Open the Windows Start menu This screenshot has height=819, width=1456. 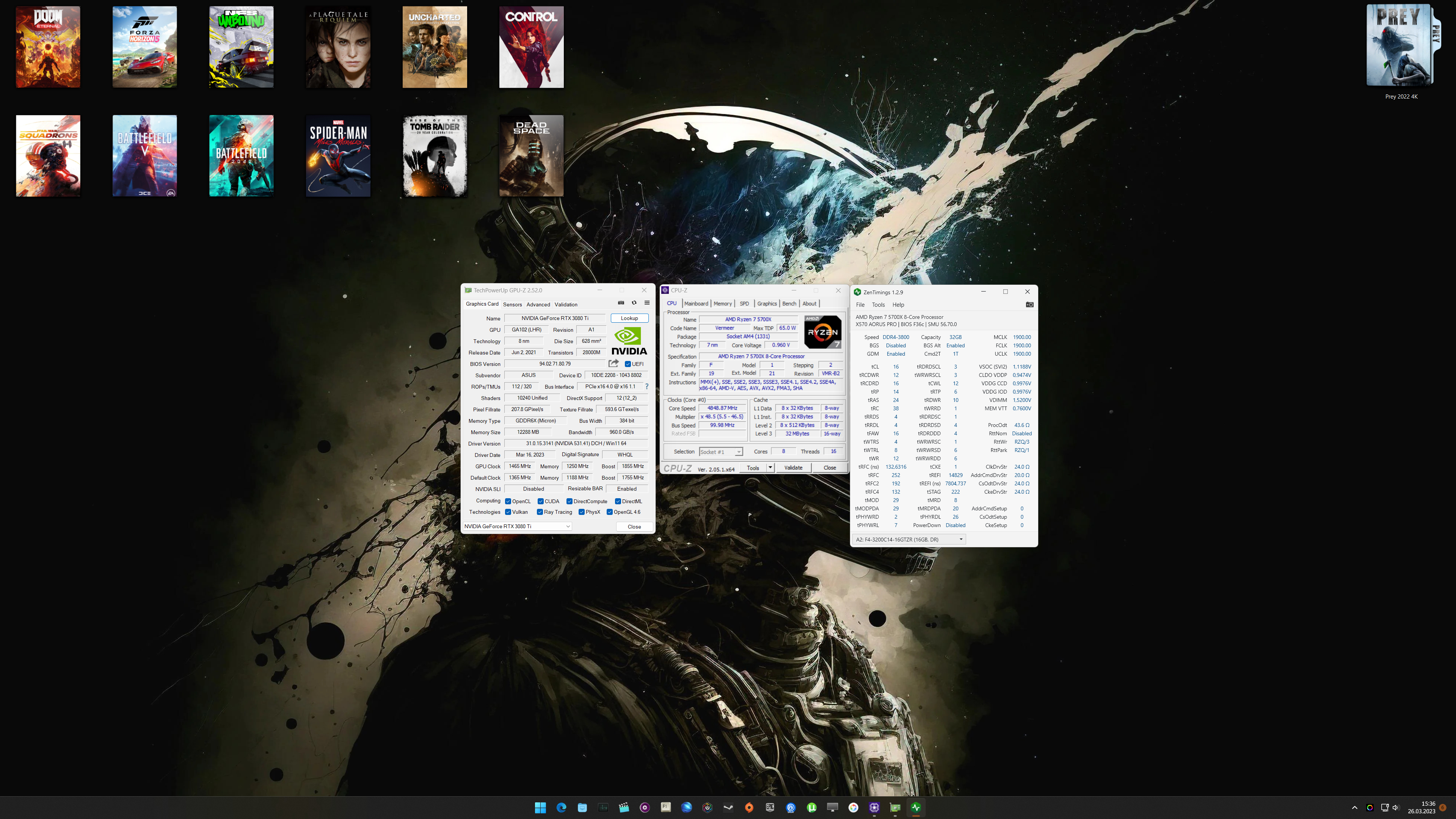[540, 808]
